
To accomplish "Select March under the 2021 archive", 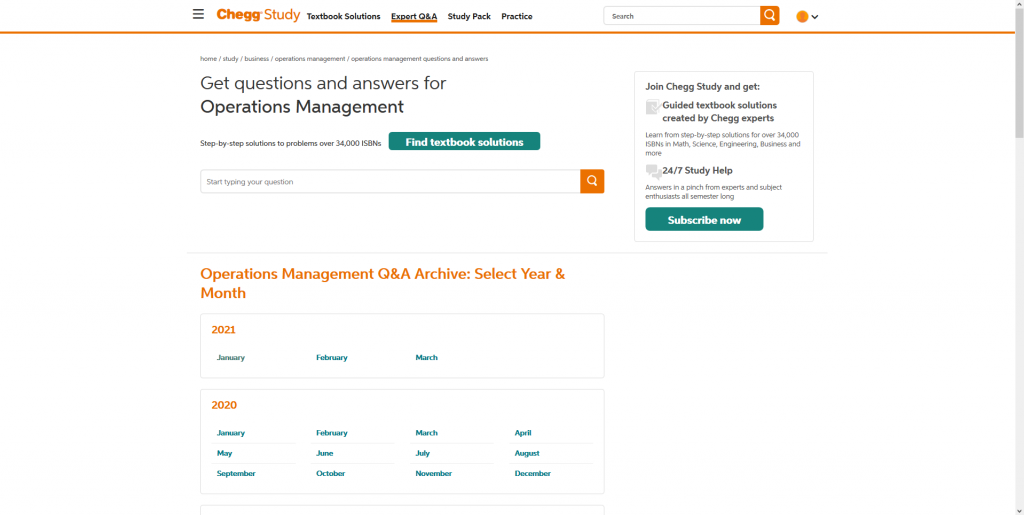I will pos(427,357).
